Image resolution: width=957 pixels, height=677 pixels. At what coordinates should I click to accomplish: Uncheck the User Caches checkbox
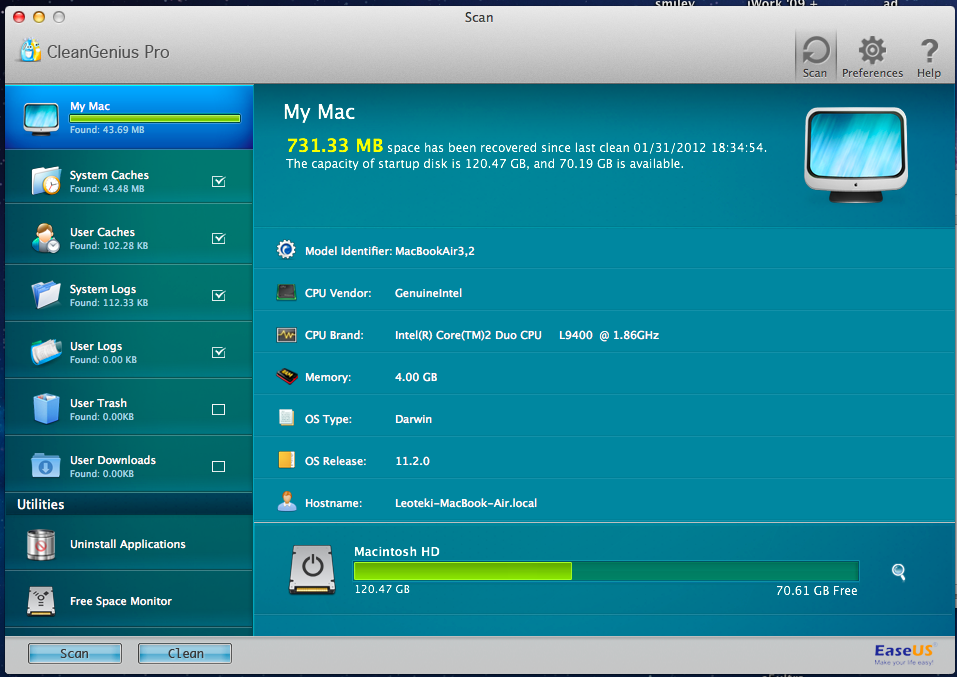[x=219, y=238]
